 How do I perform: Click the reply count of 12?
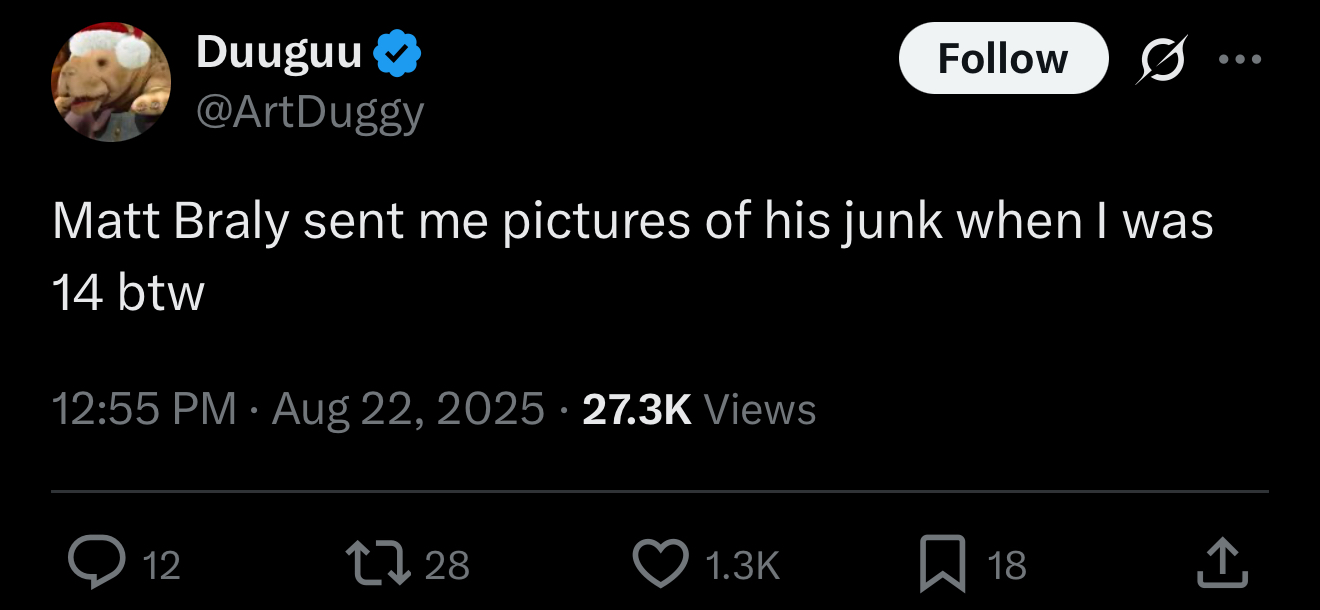point(161,566)
